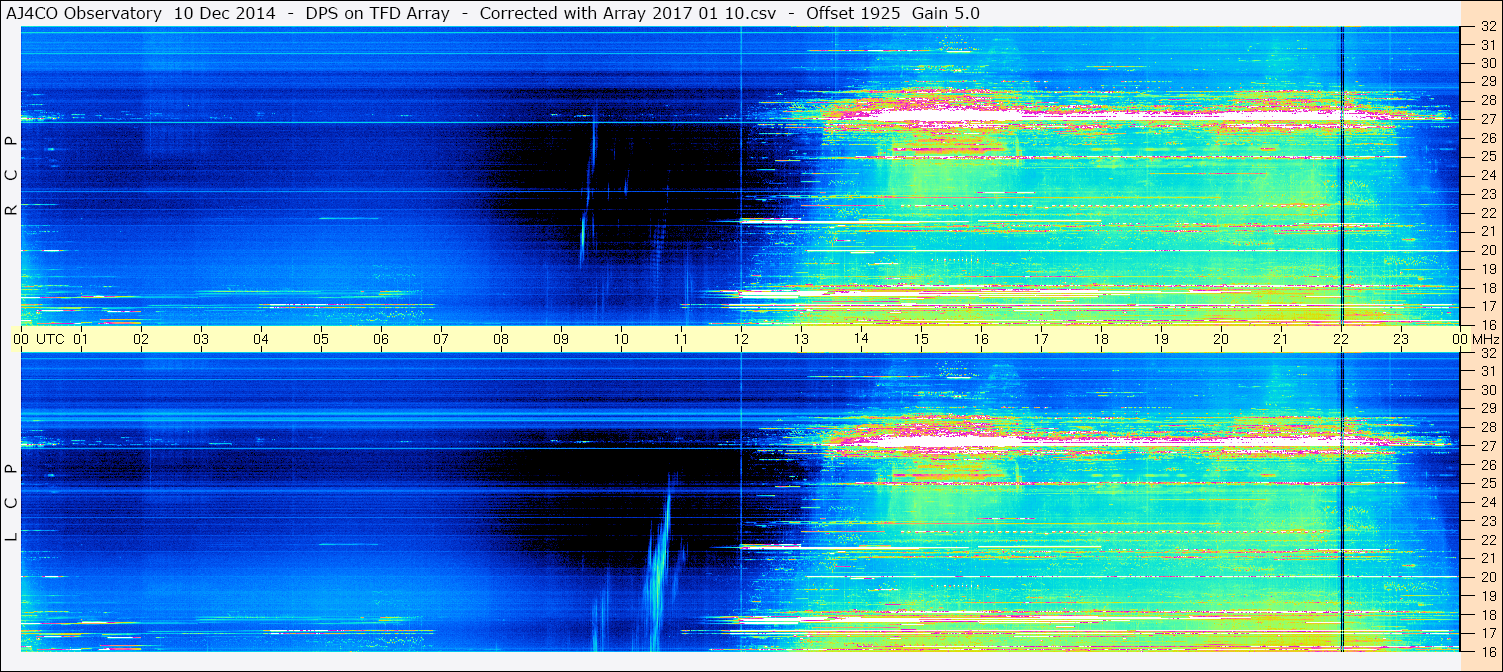Click the 17 hour time axis marker
Image resolution: width=1503 pixels, height=672 pixels.
[x=1041, y=339]
